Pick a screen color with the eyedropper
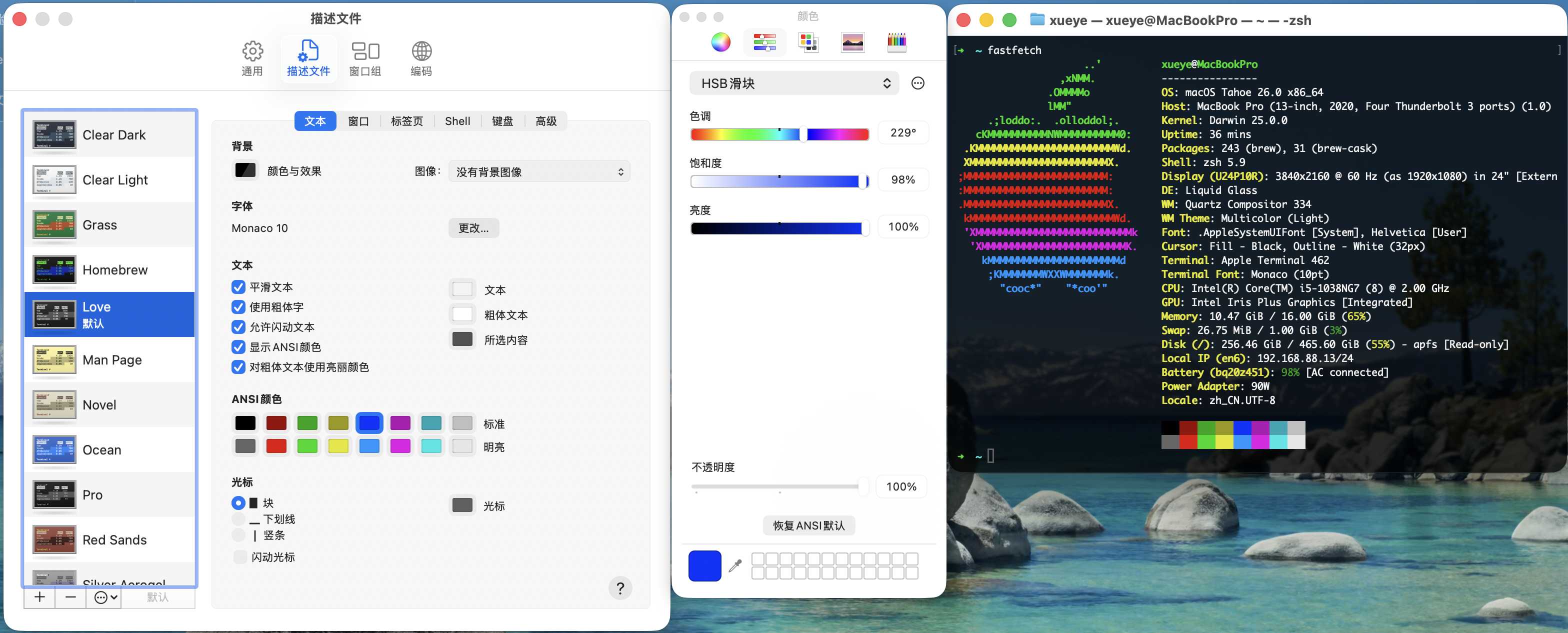 coord(735,565)
